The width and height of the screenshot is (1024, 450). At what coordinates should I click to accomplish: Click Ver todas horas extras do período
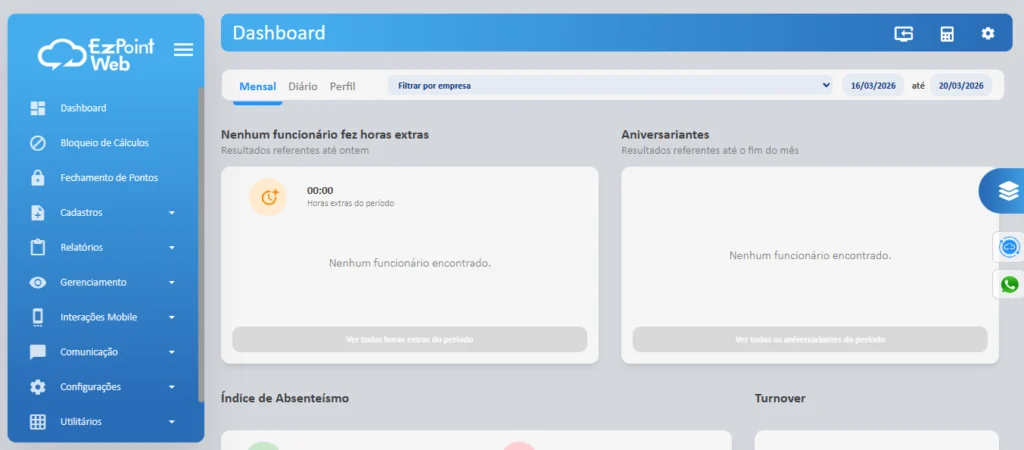point(409,340)
